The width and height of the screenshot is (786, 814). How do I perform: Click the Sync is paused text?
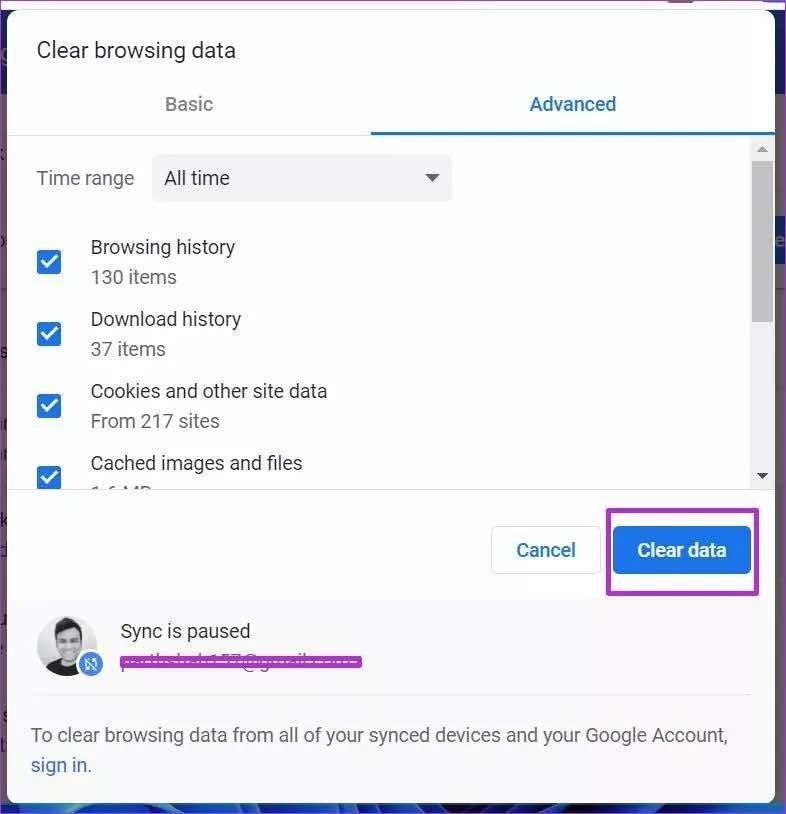click(x=185, y=631)
